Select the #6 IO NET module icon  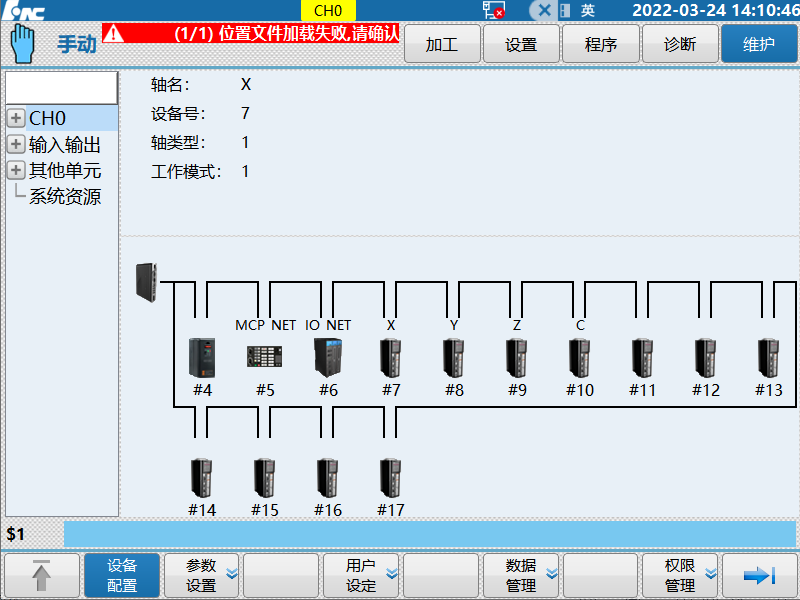click(328, 357)
